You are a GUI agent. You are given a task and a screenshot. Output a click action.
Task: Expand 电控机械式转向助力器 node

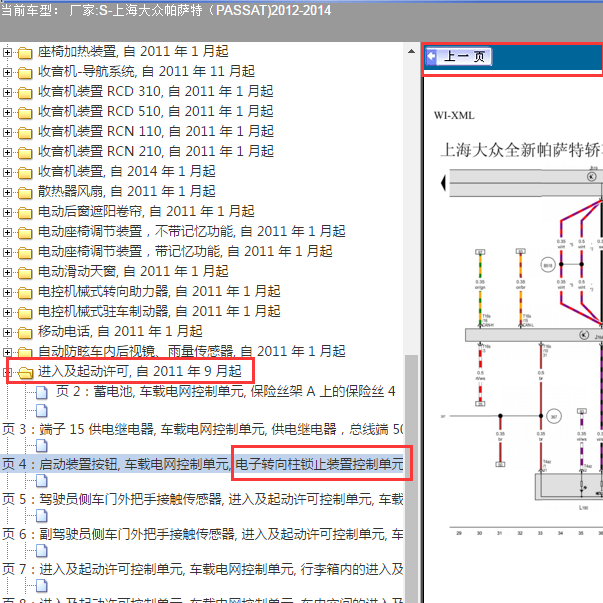[x=7, y=292]
